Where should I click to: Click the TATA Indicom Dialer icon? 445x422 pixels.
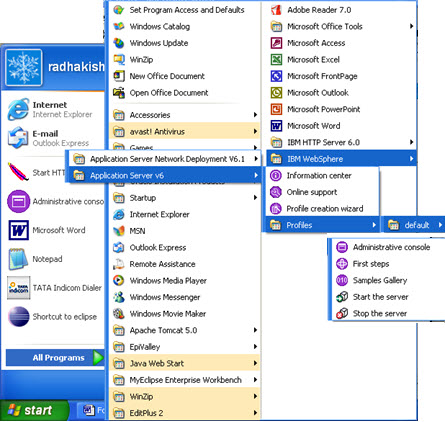point(19,288)
